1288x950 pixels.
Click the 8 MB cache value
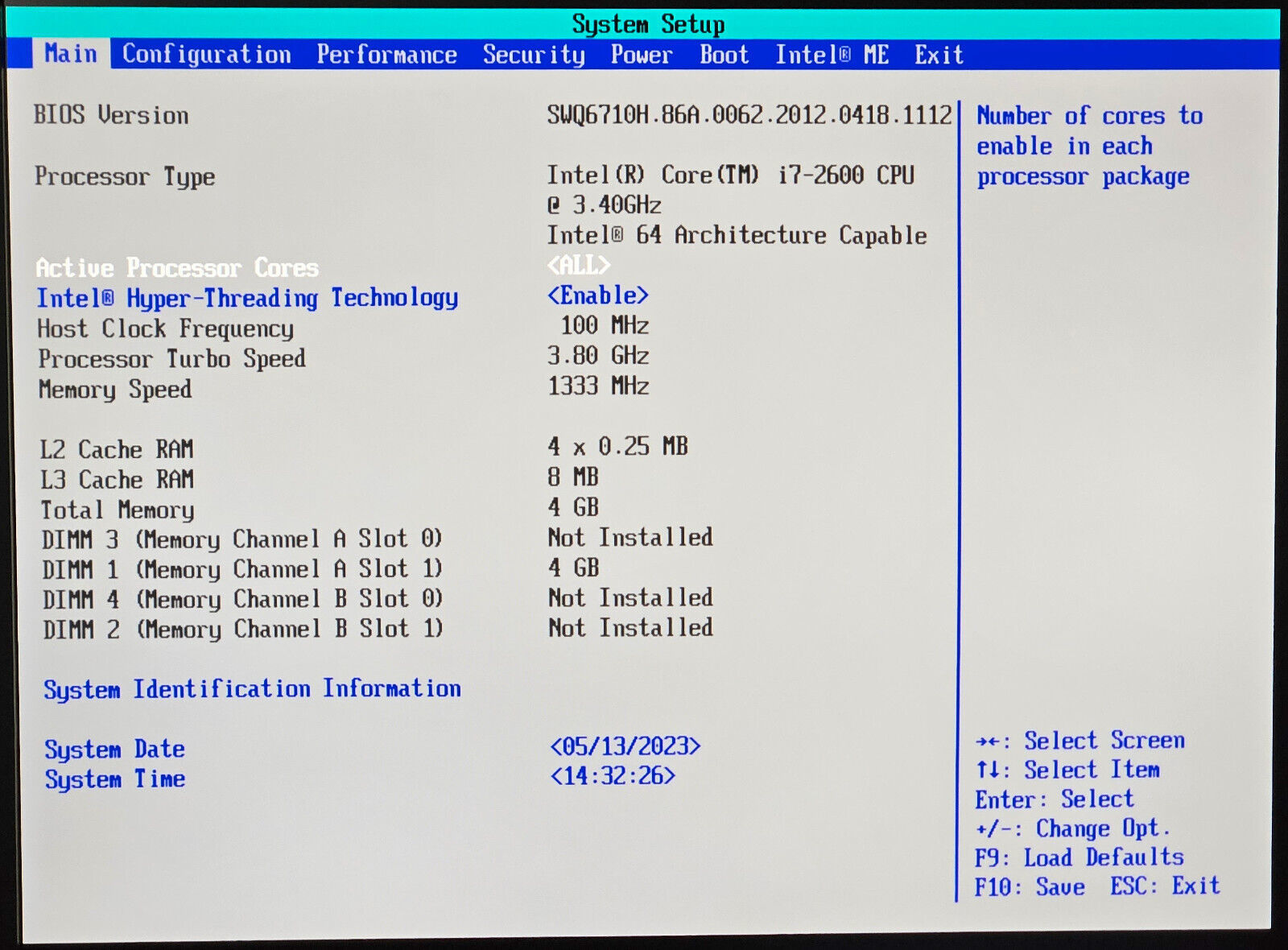573,477
